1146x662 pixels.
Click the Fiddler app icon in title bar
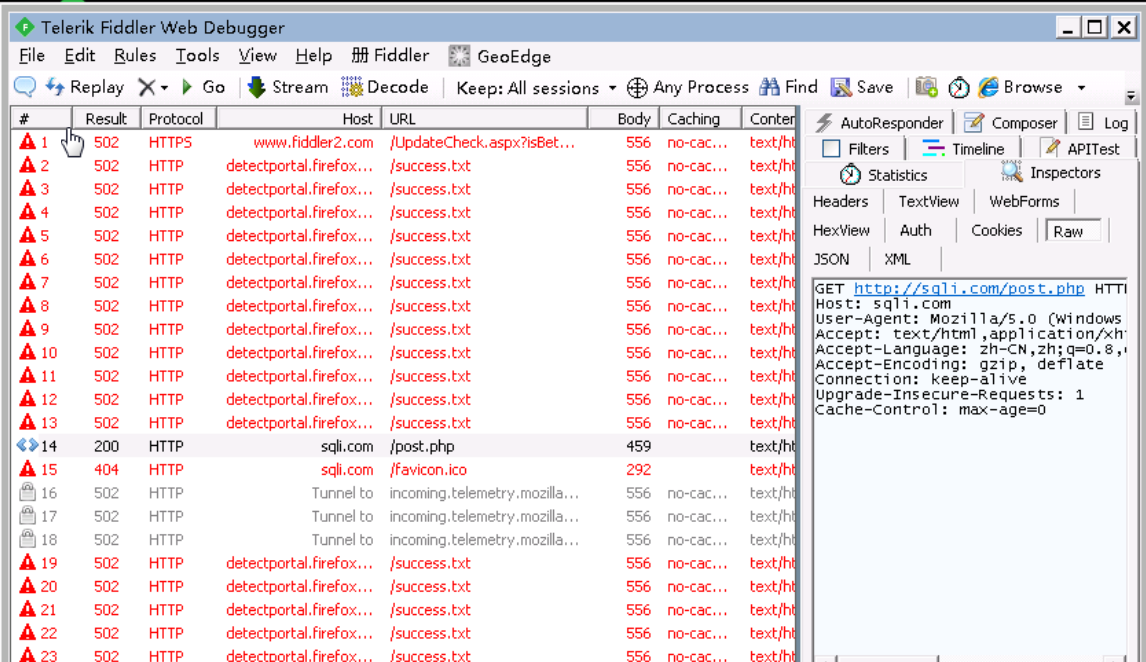point(25,28)
